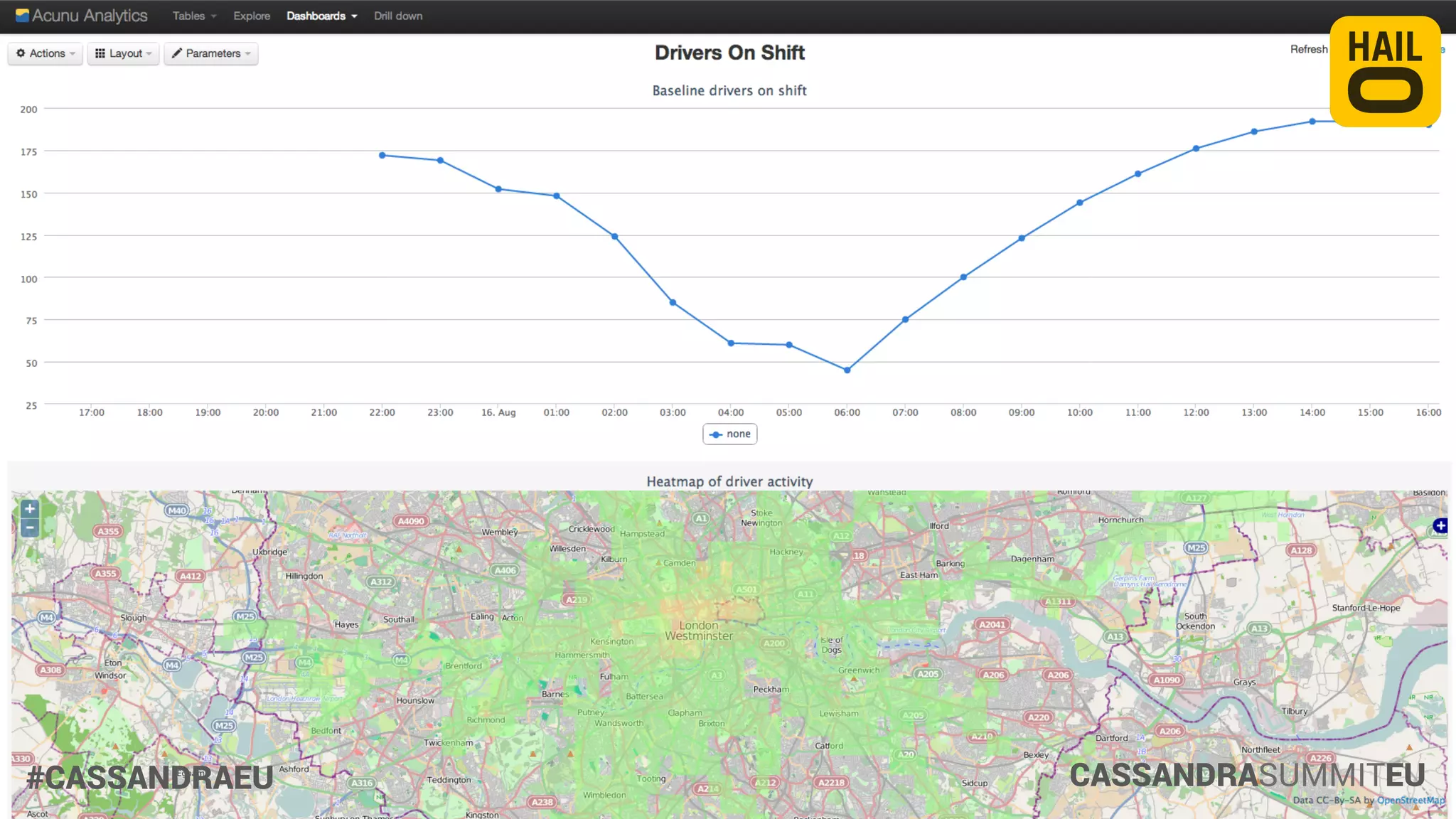Click the grid icon in Layout button
Screen dimensions: 1456x819
[100, 53]
